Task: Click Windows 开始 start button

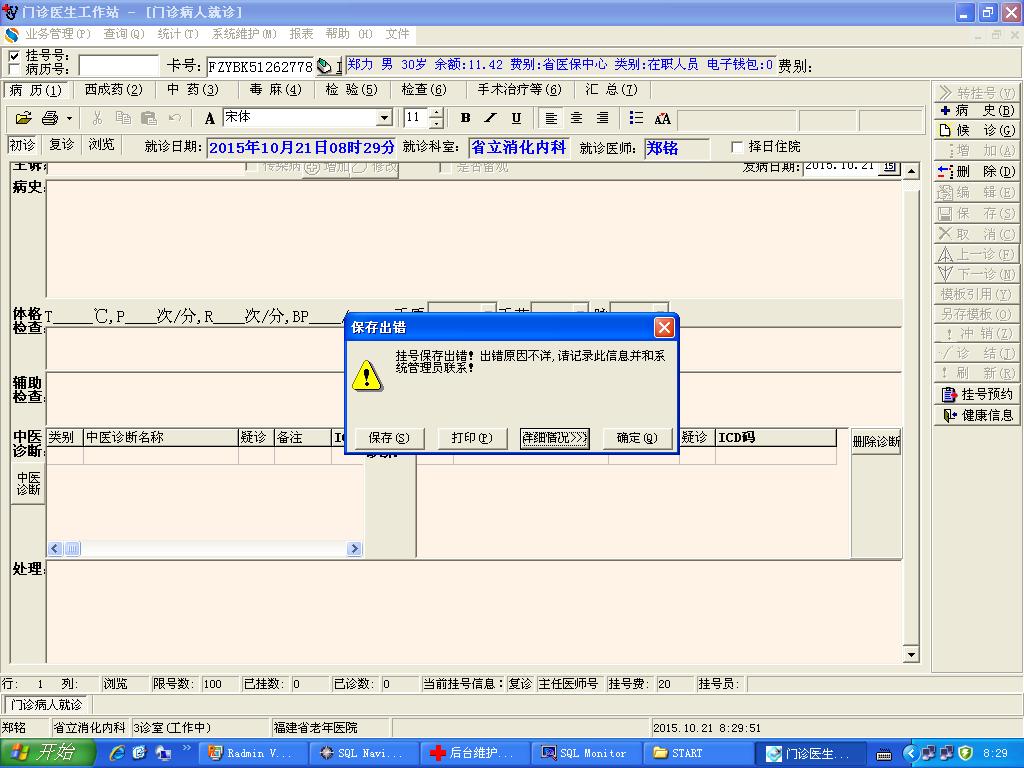Action: click(48, 753)
